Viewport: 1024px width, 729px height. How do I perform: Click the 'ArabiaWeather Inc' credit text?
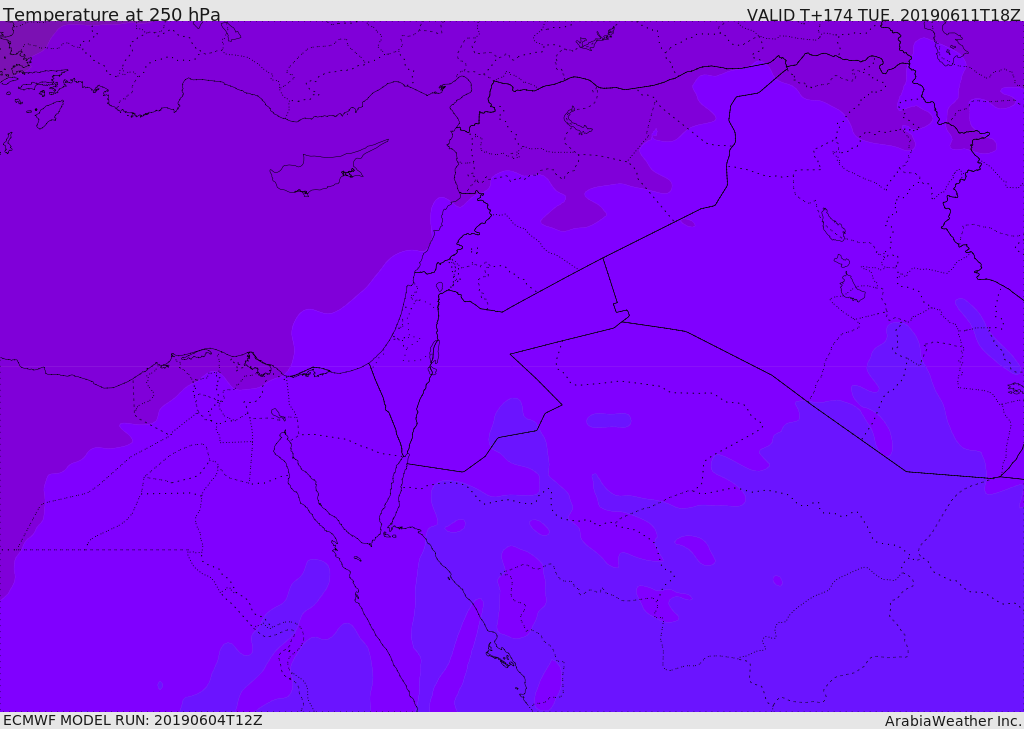click(953, 721)
